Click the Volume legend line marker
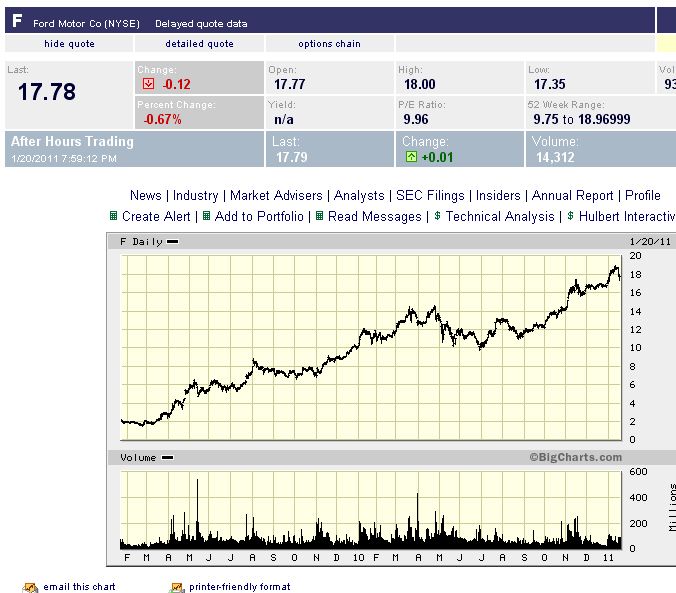The width and height of the screenshot is (676, 593). pyautogui.click(x=167, y=457)
